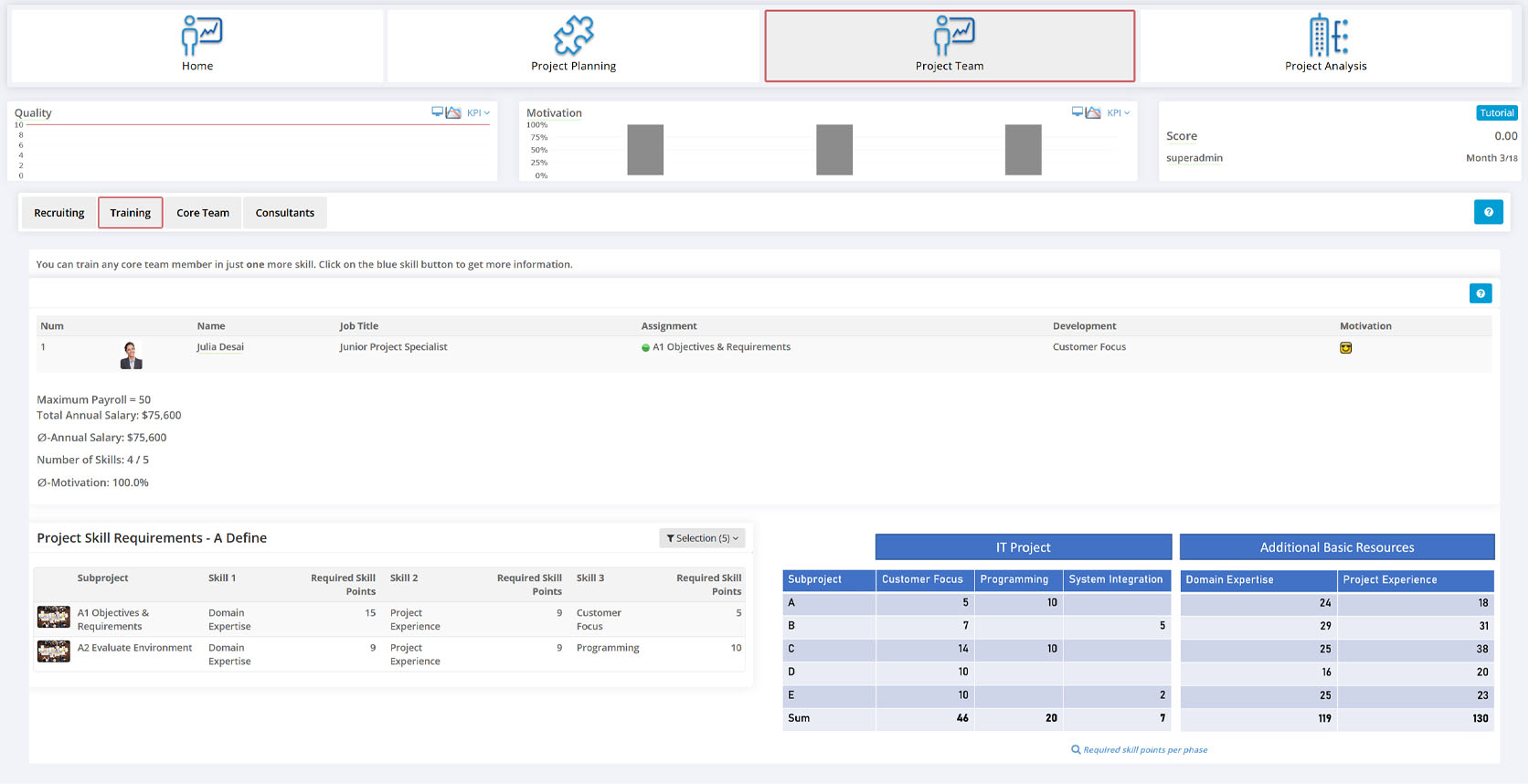Expand the Quality KPI dropdown
1529x784 pixels.
pos(478,113)
